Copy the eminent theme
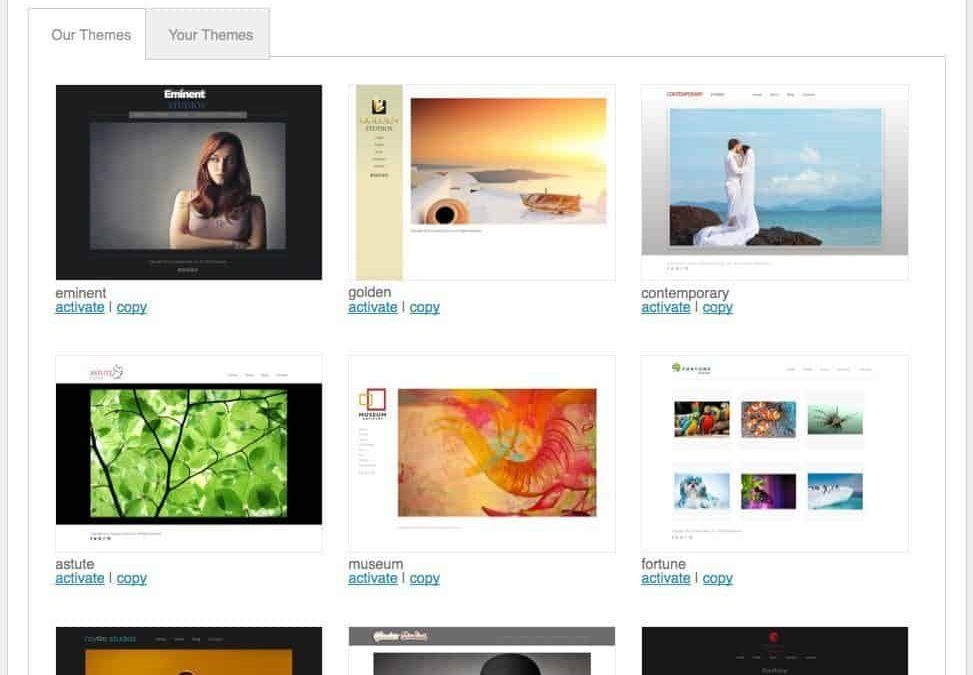The width and height of the screenshot is (973, 675). coord(131,308)
